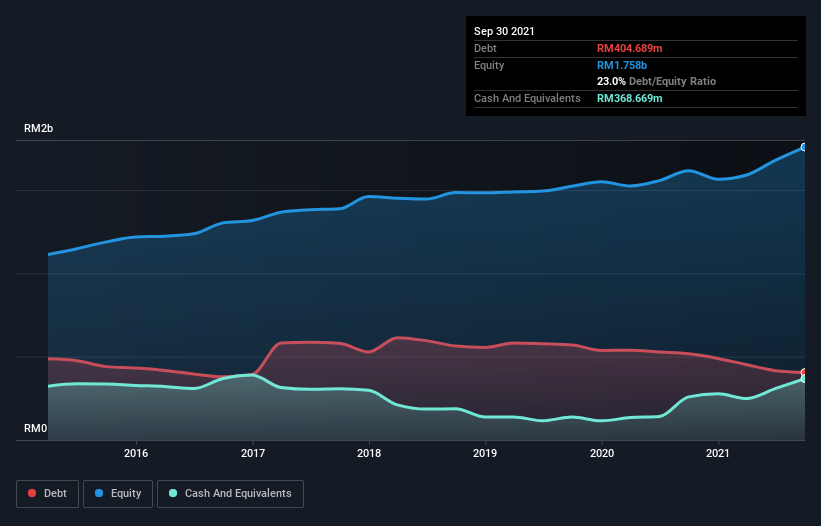Select the 2019 x-axis label
This screenshot has height=526, width=821.
point(485,454)
